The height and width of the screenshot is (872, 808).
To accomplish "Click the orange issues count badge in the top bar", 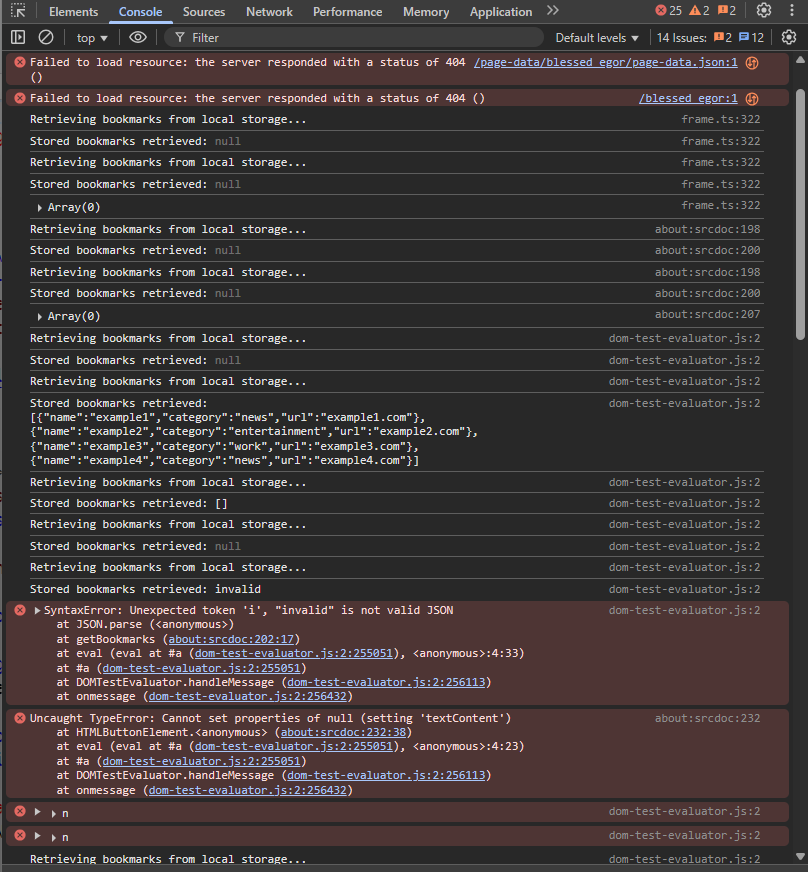I will pos(726,11).
